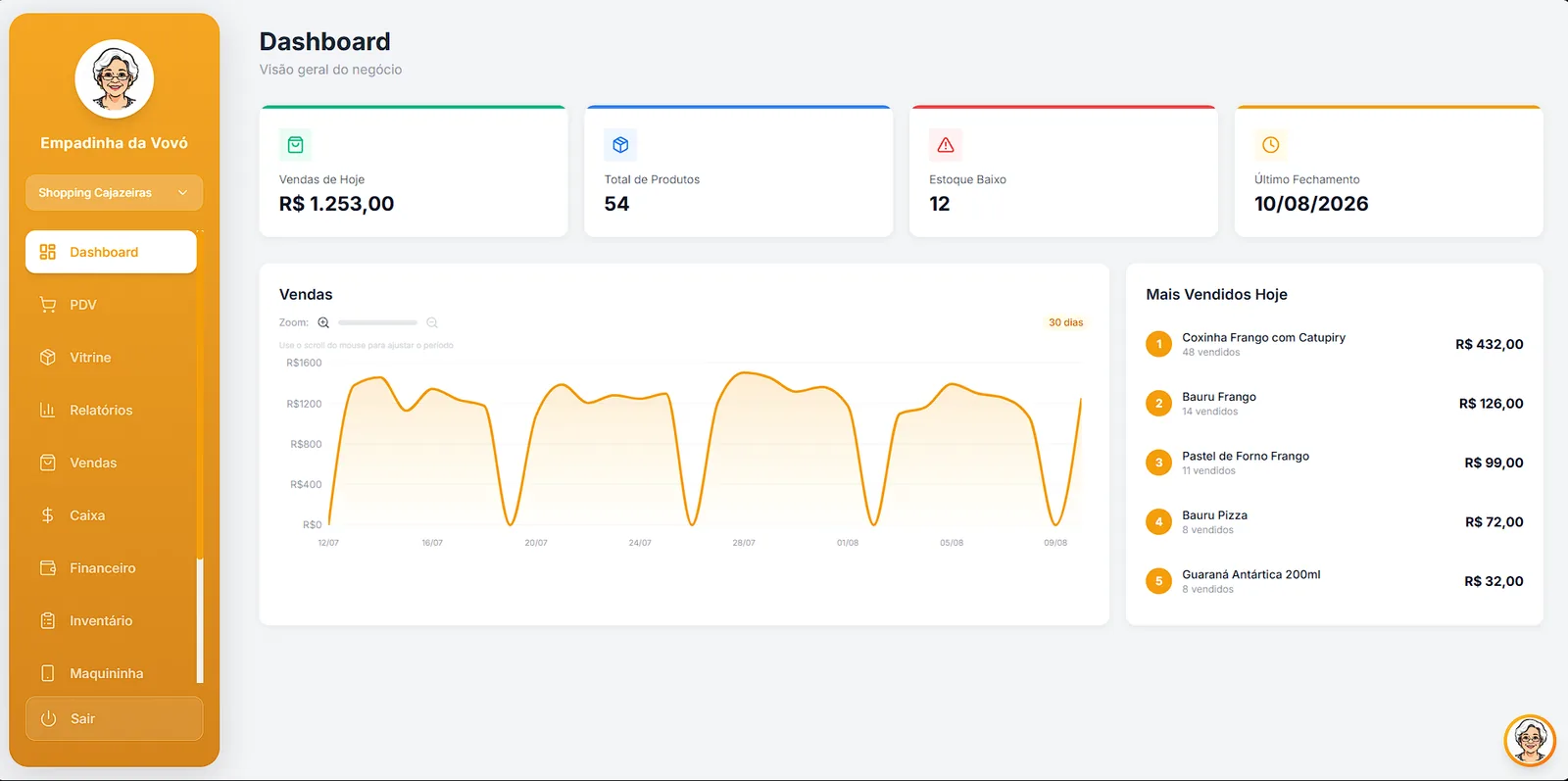Click the Empadinha da Vovó brand name

(x=115, y=143)
